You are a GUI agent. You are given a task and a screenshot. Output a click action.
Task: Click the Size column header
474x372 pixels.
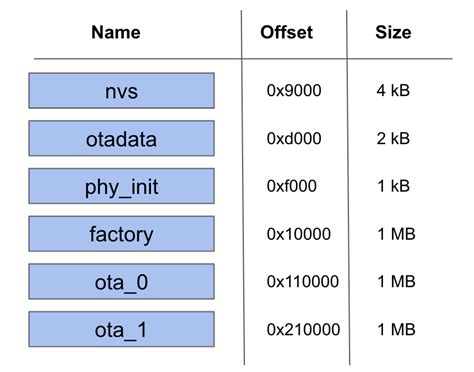(x=393, y=32)
